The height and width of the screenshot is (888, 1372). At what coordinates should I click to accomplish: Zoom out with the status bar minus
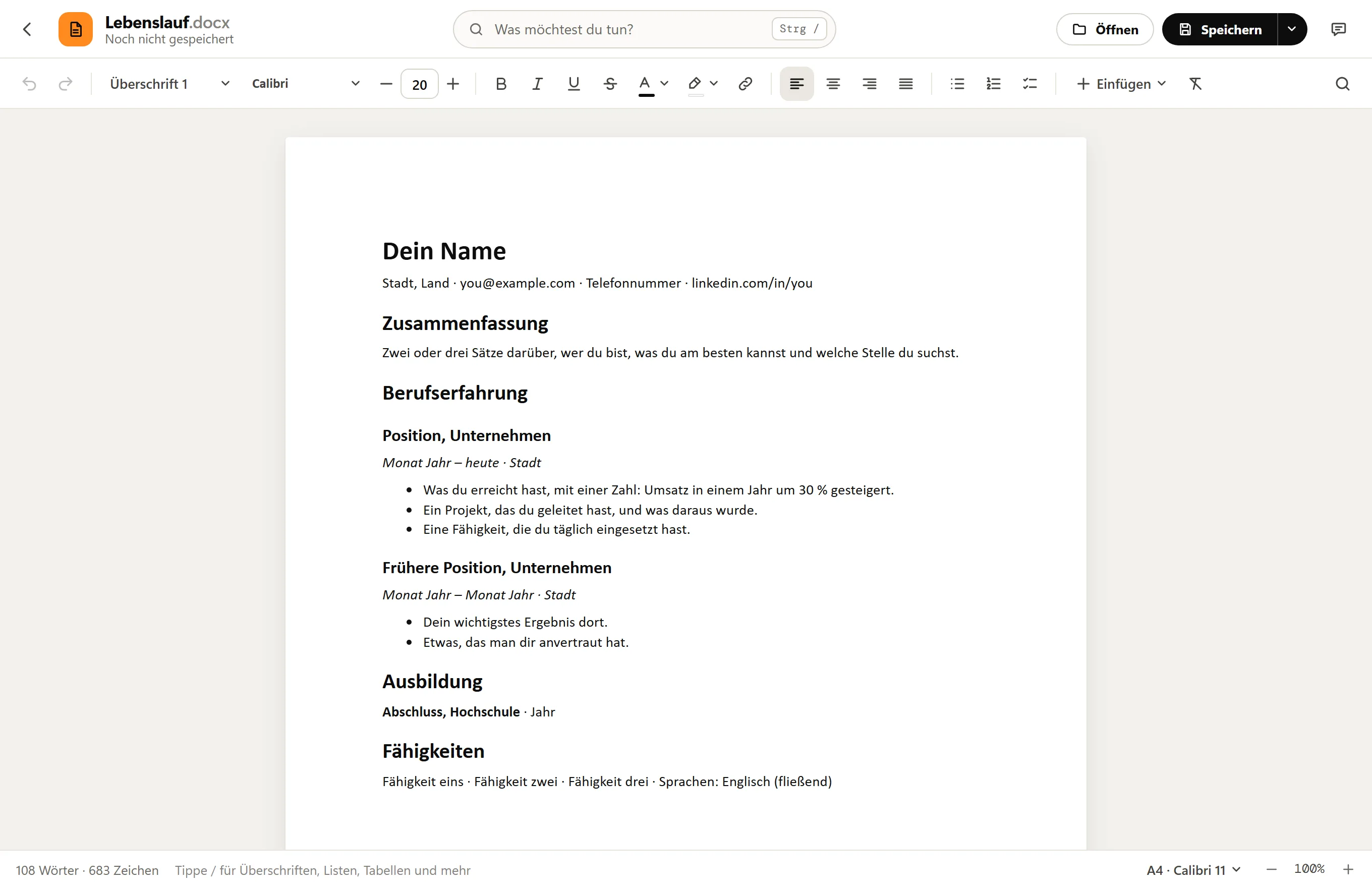pyautogui.click(x=1272, y=869)
